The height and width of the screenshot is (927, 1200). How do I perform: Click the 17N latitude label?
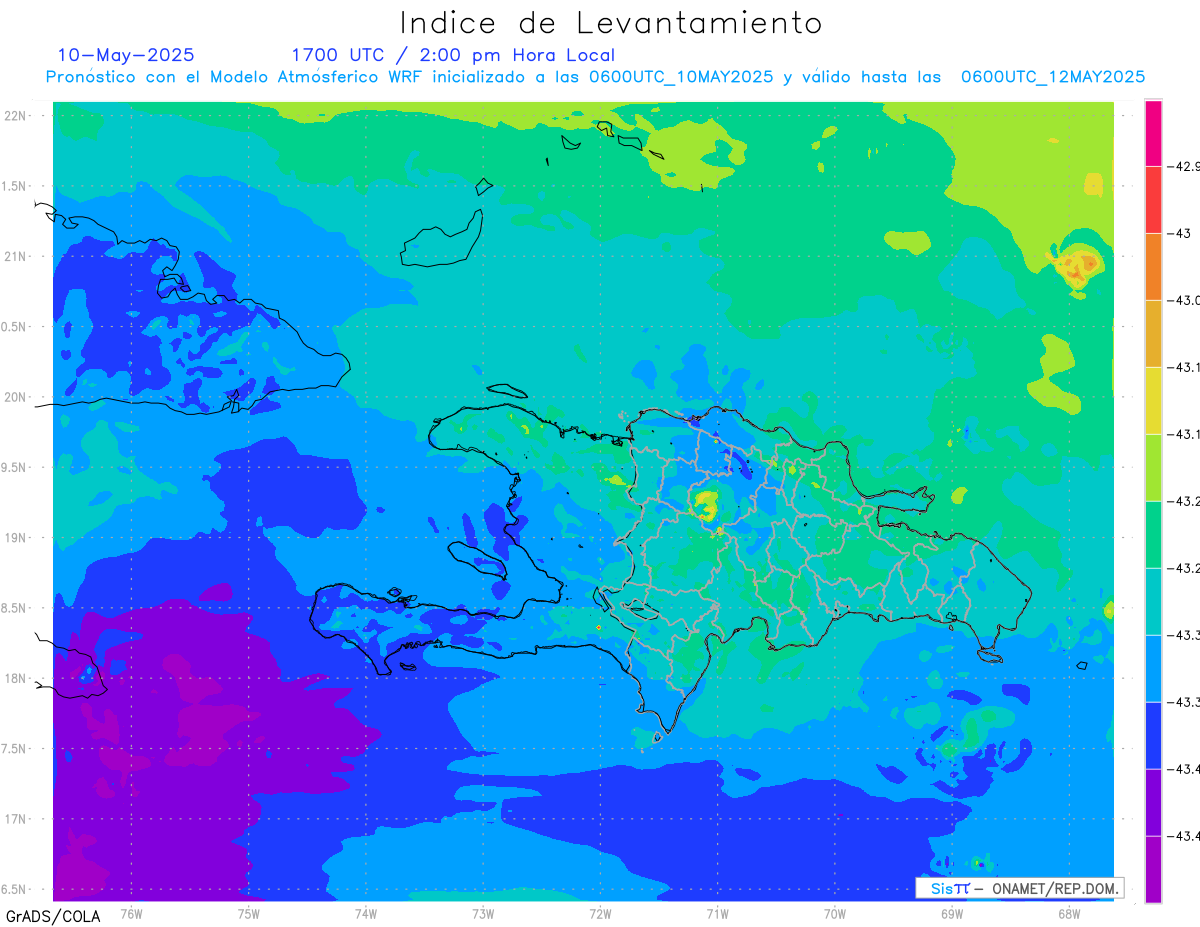pyautogui.click(x=16, y=820)
